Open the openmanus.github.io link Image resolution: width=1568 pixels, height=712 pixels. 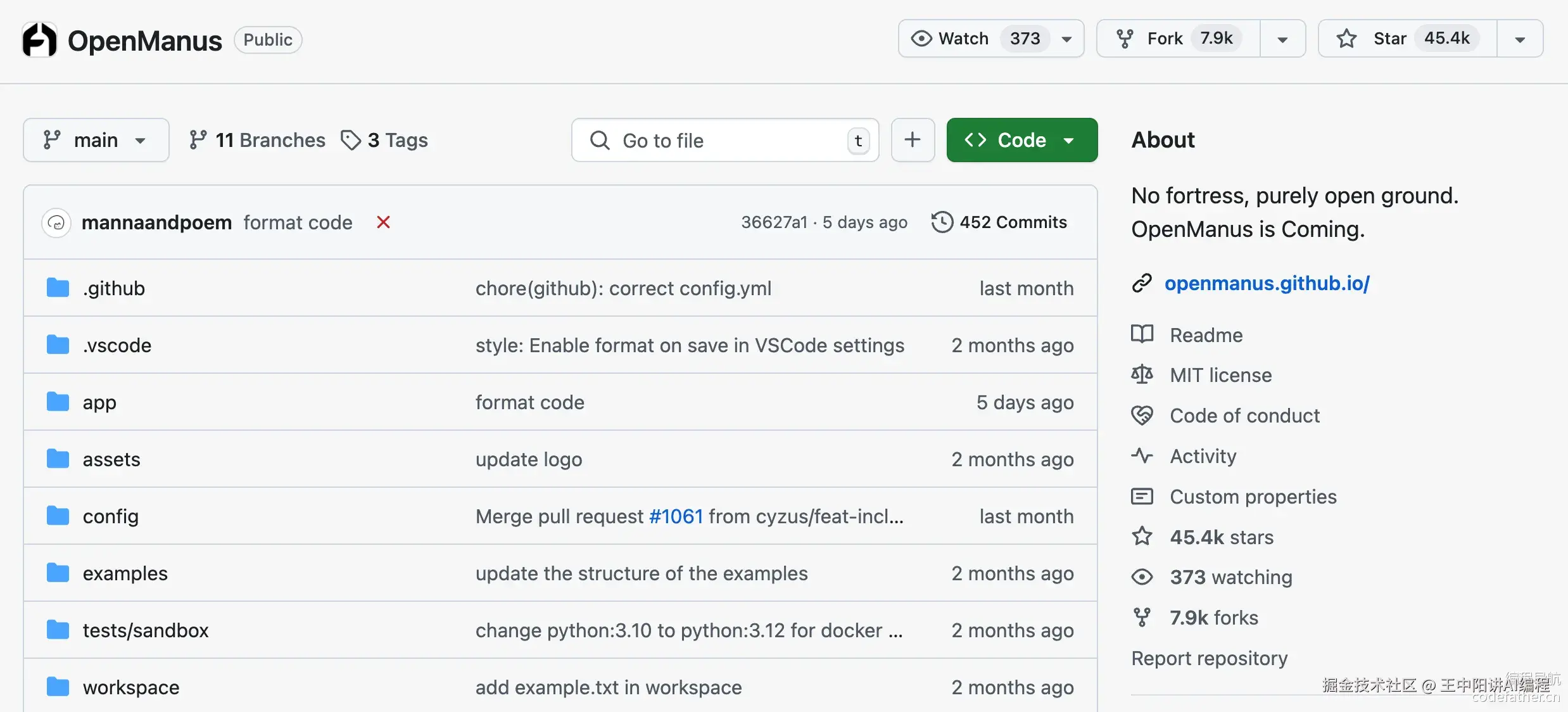click(1267, 283)
